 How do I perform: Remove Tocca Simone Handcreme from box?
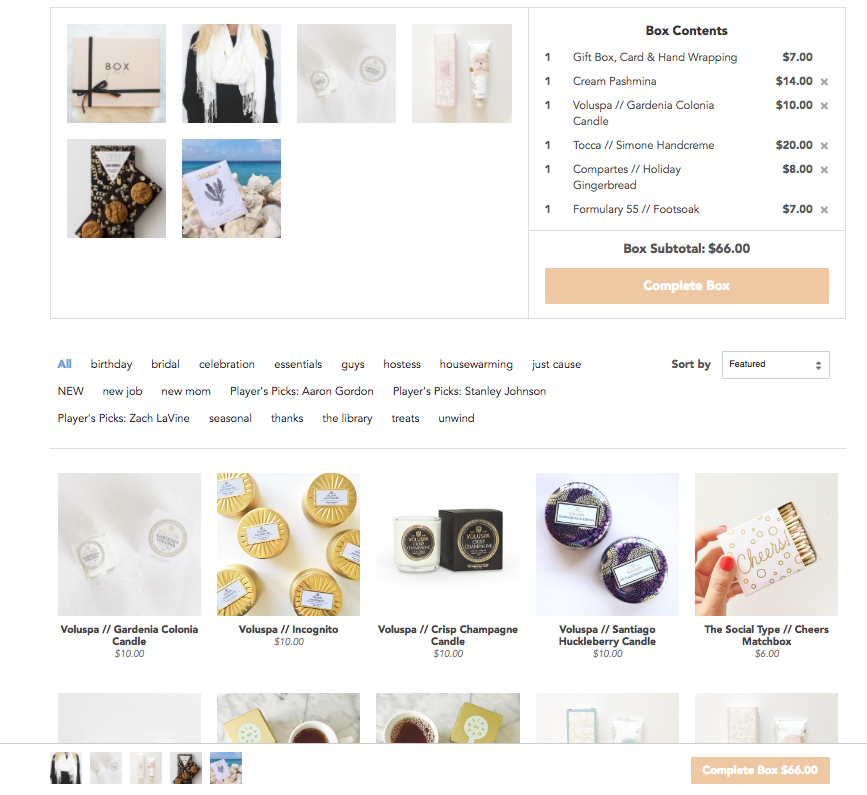(824, 146)
